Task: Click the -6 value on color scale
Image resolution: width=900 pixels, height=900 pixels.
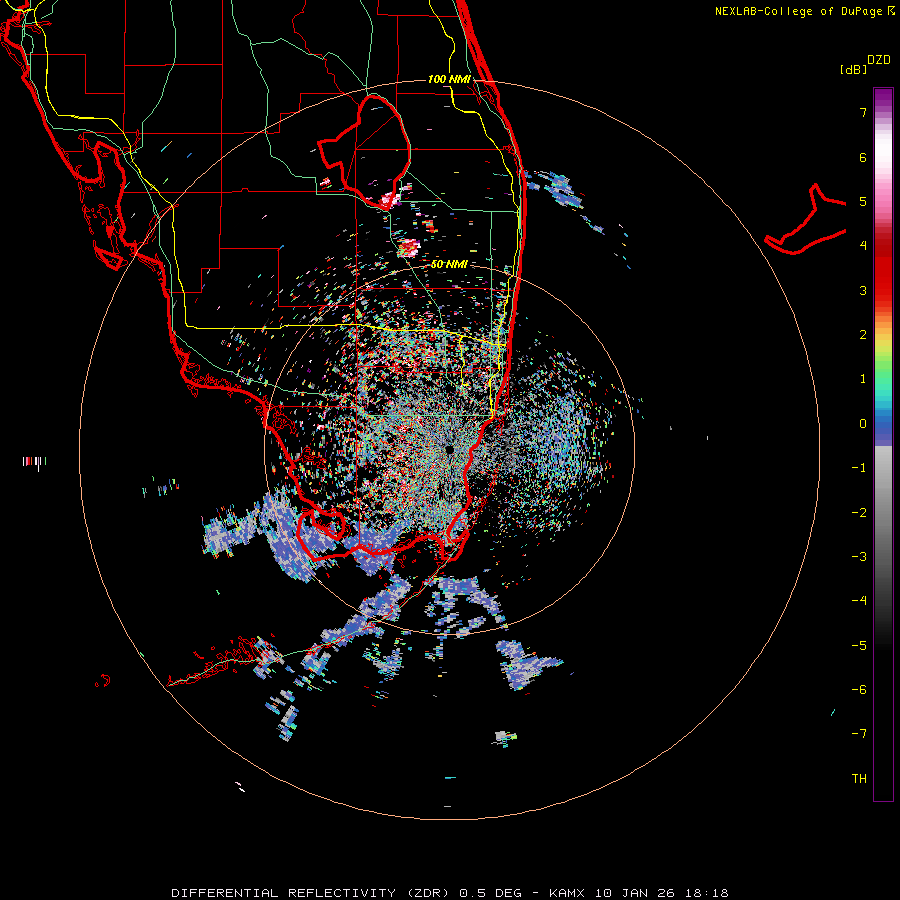Action: point(859,690)
